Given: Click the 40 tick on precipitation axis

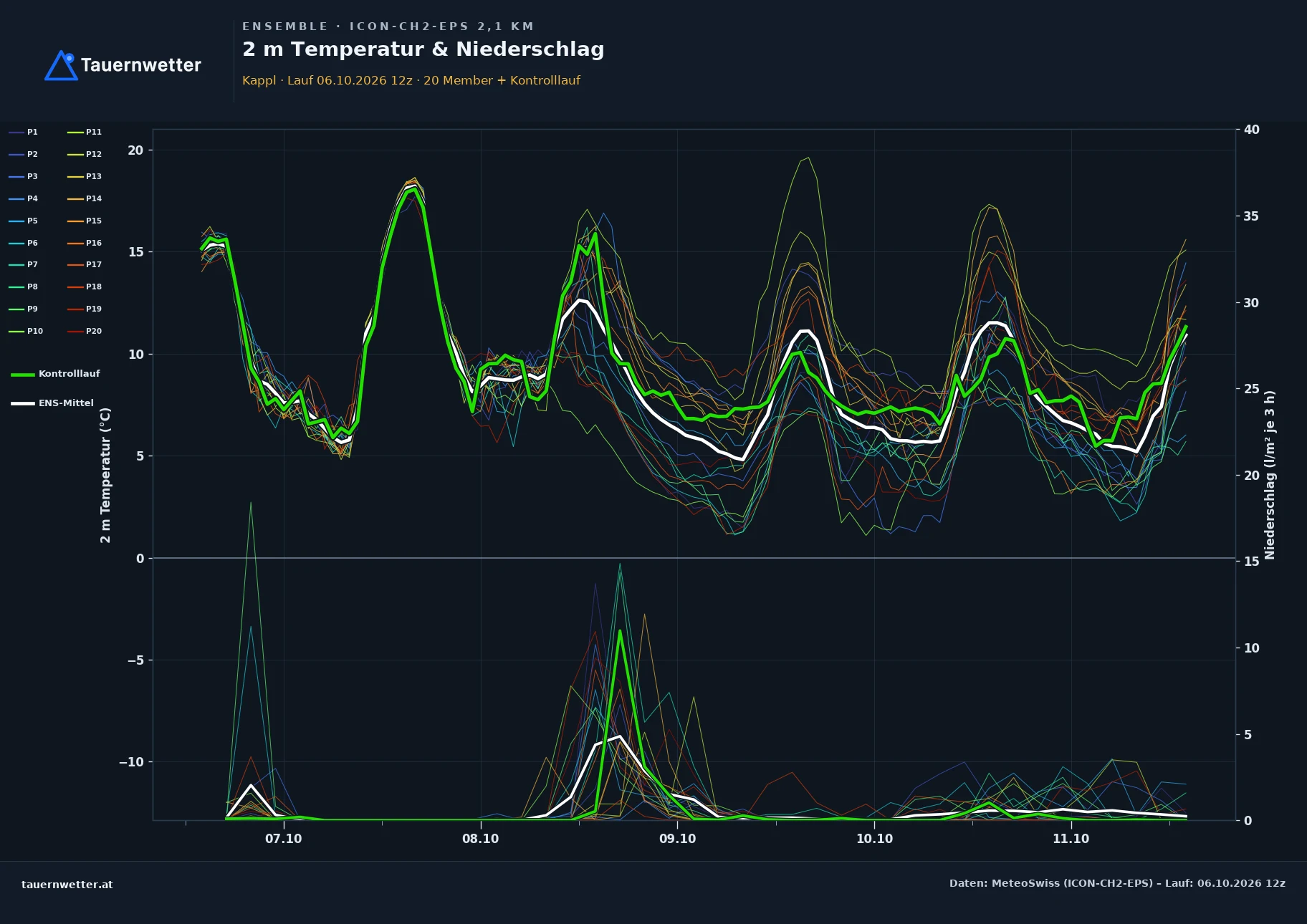Looking at the screenshot, I should pos(1252,130).
